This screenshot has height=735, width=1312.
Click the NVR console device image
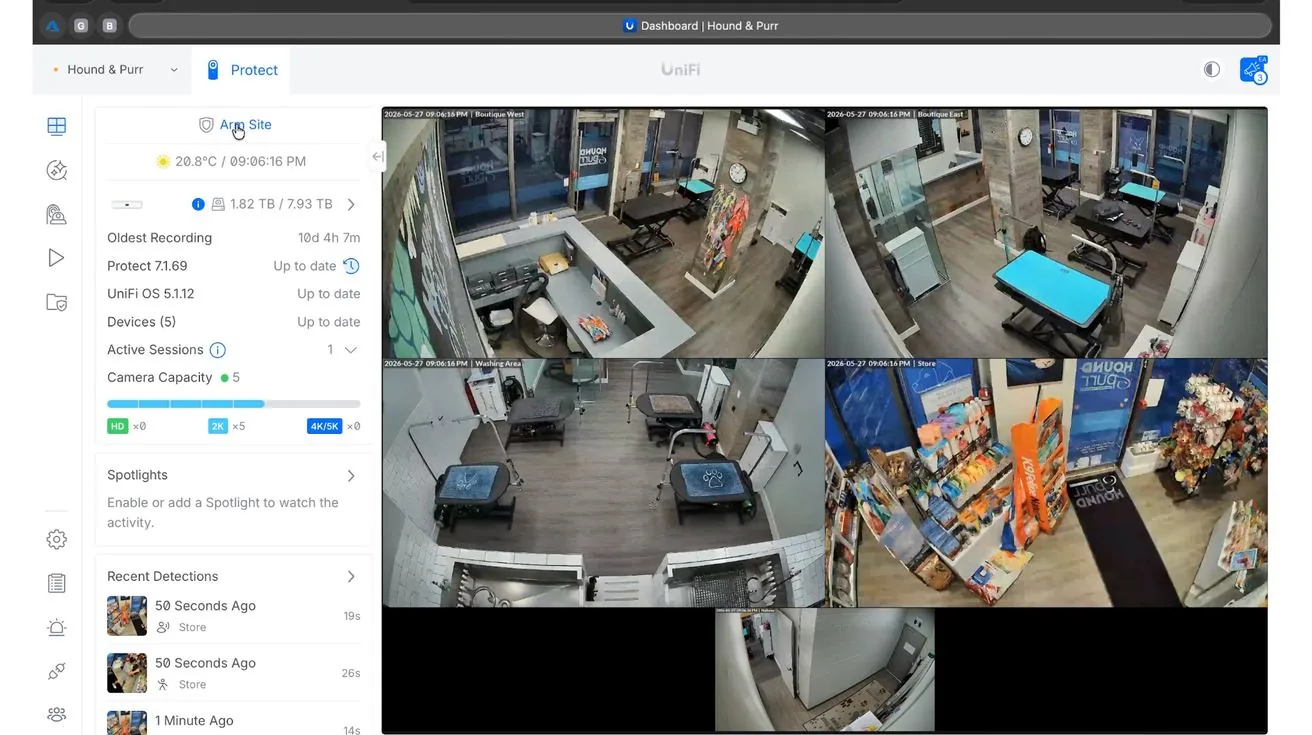(x=127, y=204)
